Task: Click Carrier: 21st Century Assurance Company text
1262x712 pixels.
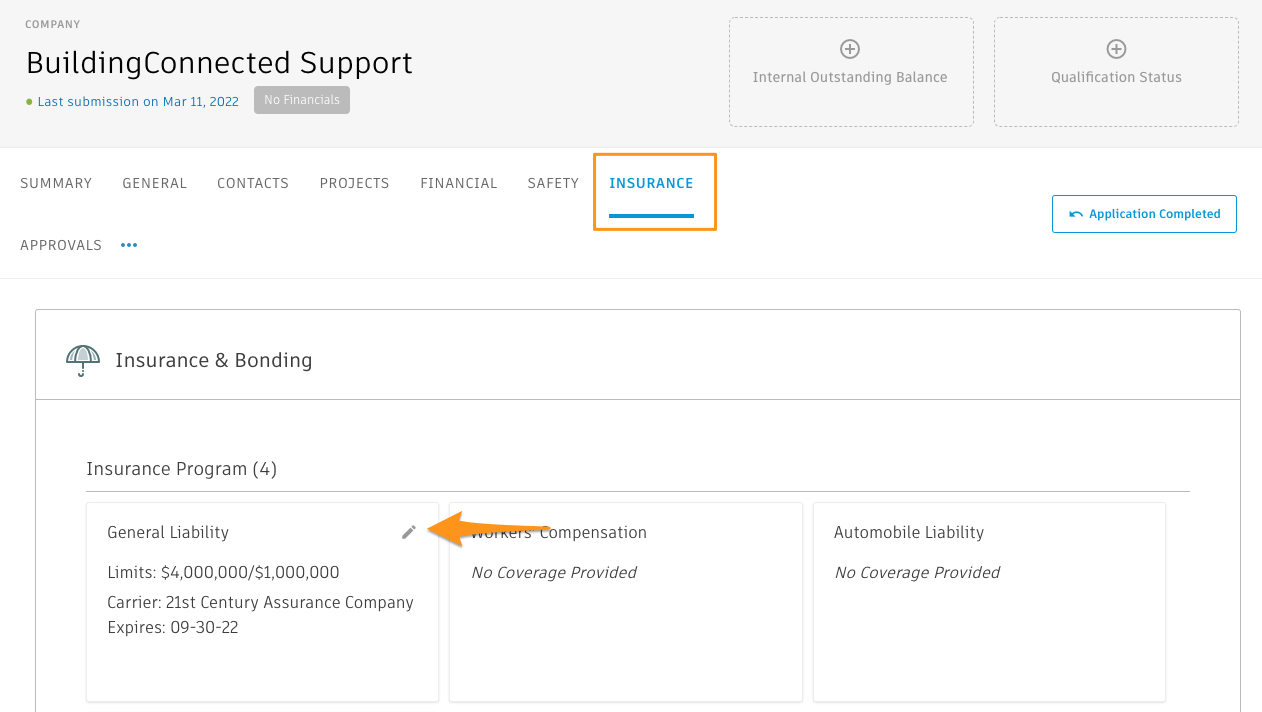Action: tap(260, 602)
